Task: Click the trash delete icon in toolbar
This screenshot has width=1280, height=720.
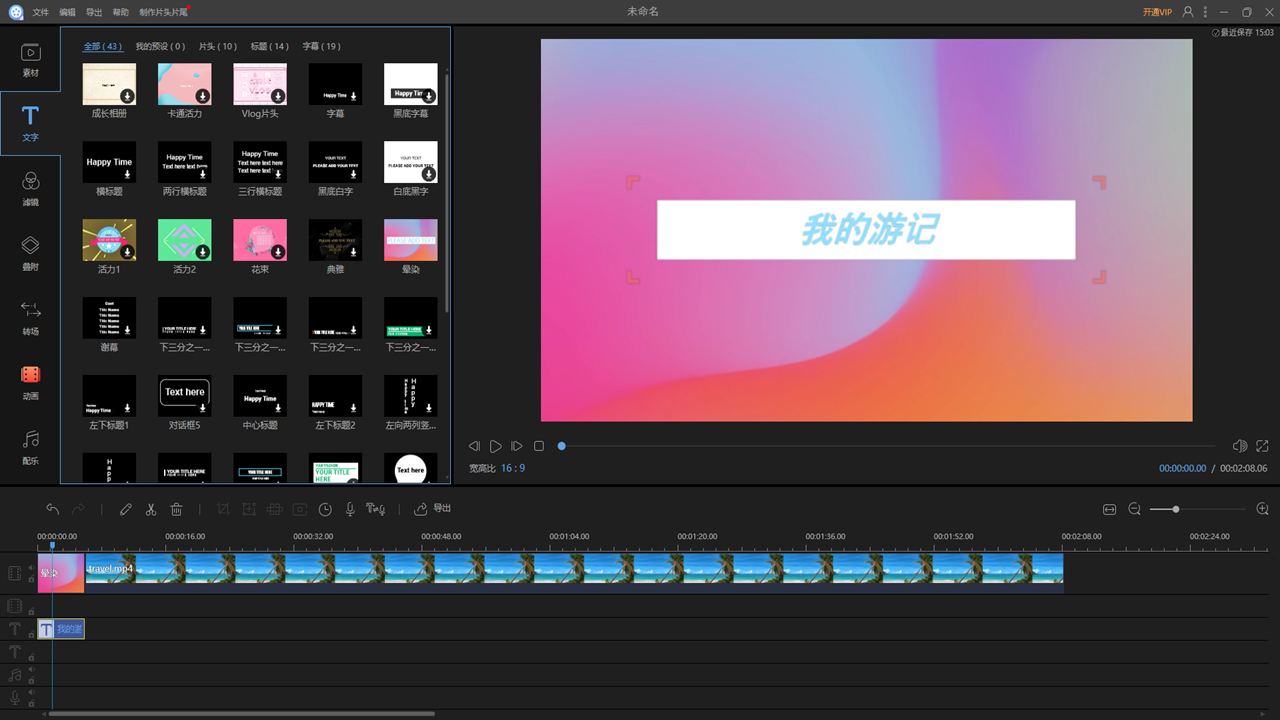Action: [176, 509]
